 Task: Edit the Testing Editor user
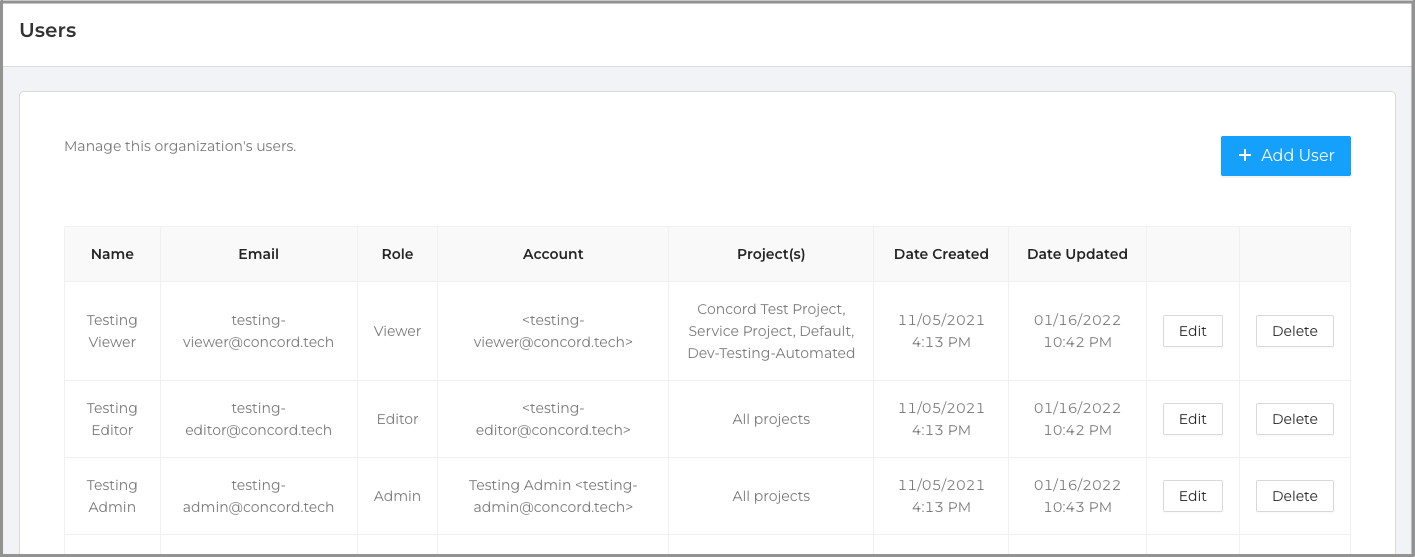pyautogui.click(x=1192, y=419)
